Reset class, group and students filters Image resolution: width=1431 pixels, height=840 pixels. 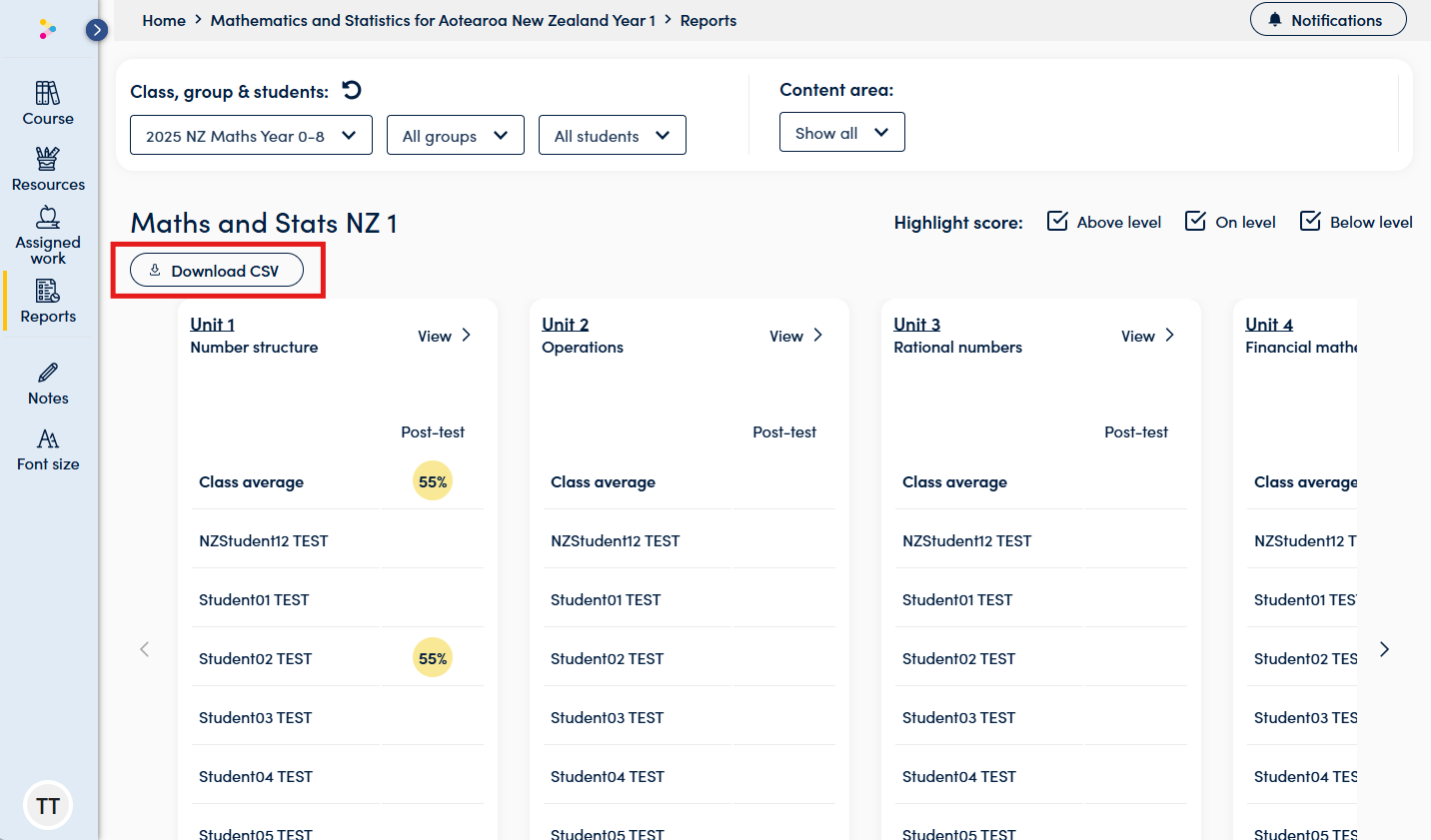point(352,91)
